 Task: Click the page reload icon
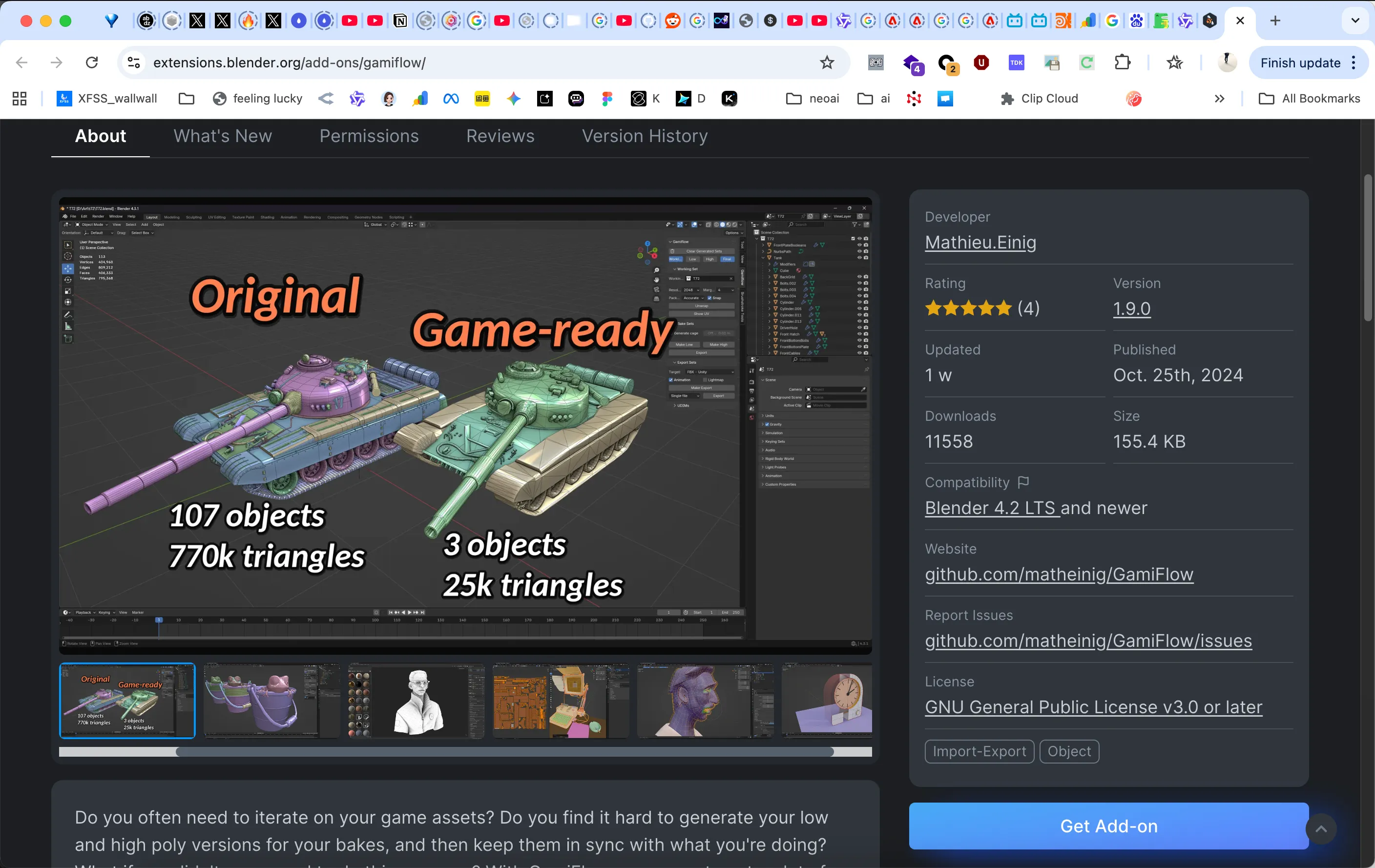(92, 62)
